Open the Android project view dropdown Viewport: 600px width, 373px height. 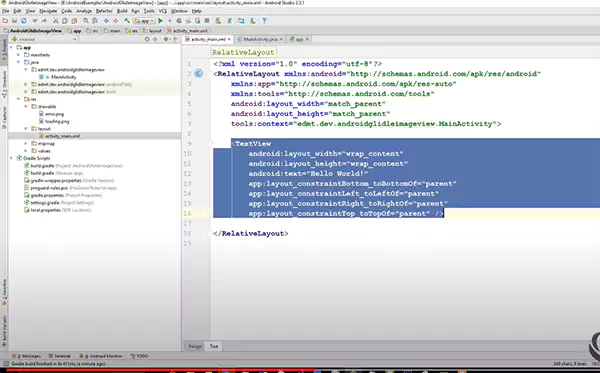(x=44, y=39)
